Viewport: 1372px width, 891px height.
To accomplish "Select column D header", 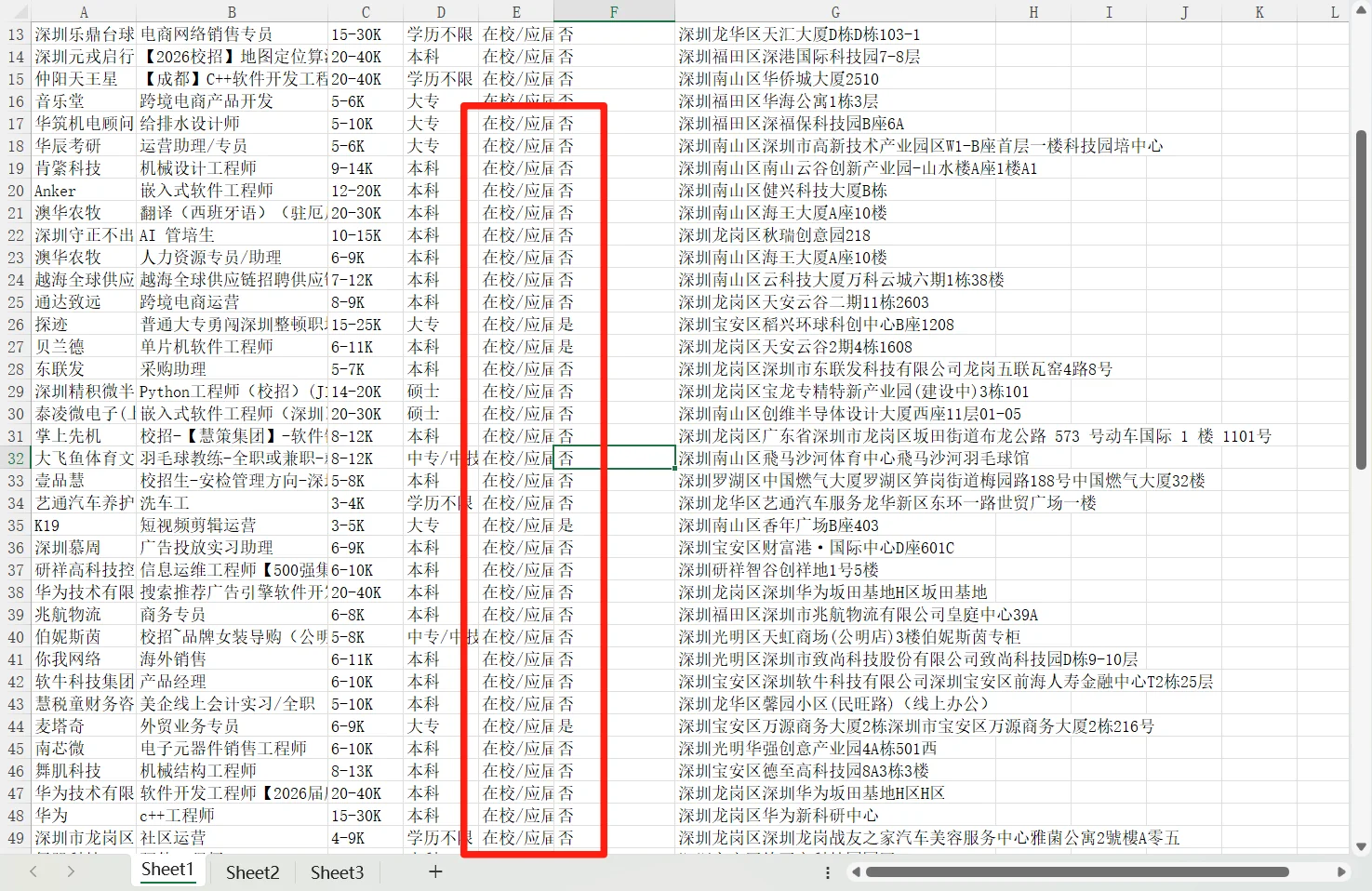I will pyautogui.click(x=441, y=12).
